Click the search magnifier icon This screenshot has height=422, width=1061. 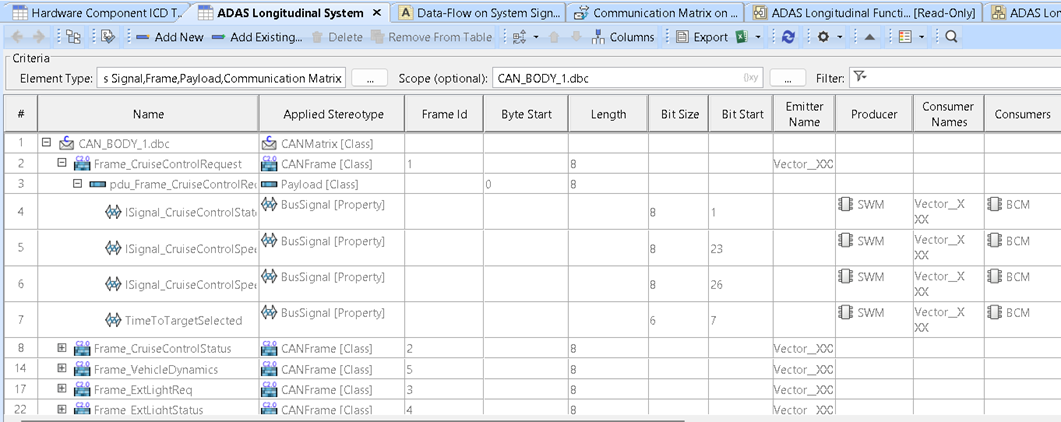[951, 37]
